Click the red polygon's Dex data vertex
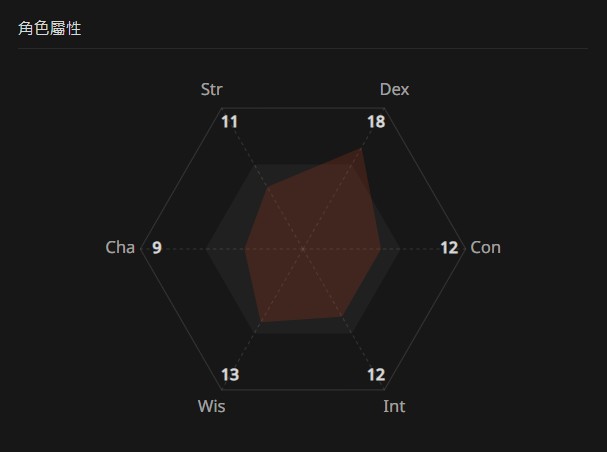The width and height of the screenshot is (607, 452). 361,148
